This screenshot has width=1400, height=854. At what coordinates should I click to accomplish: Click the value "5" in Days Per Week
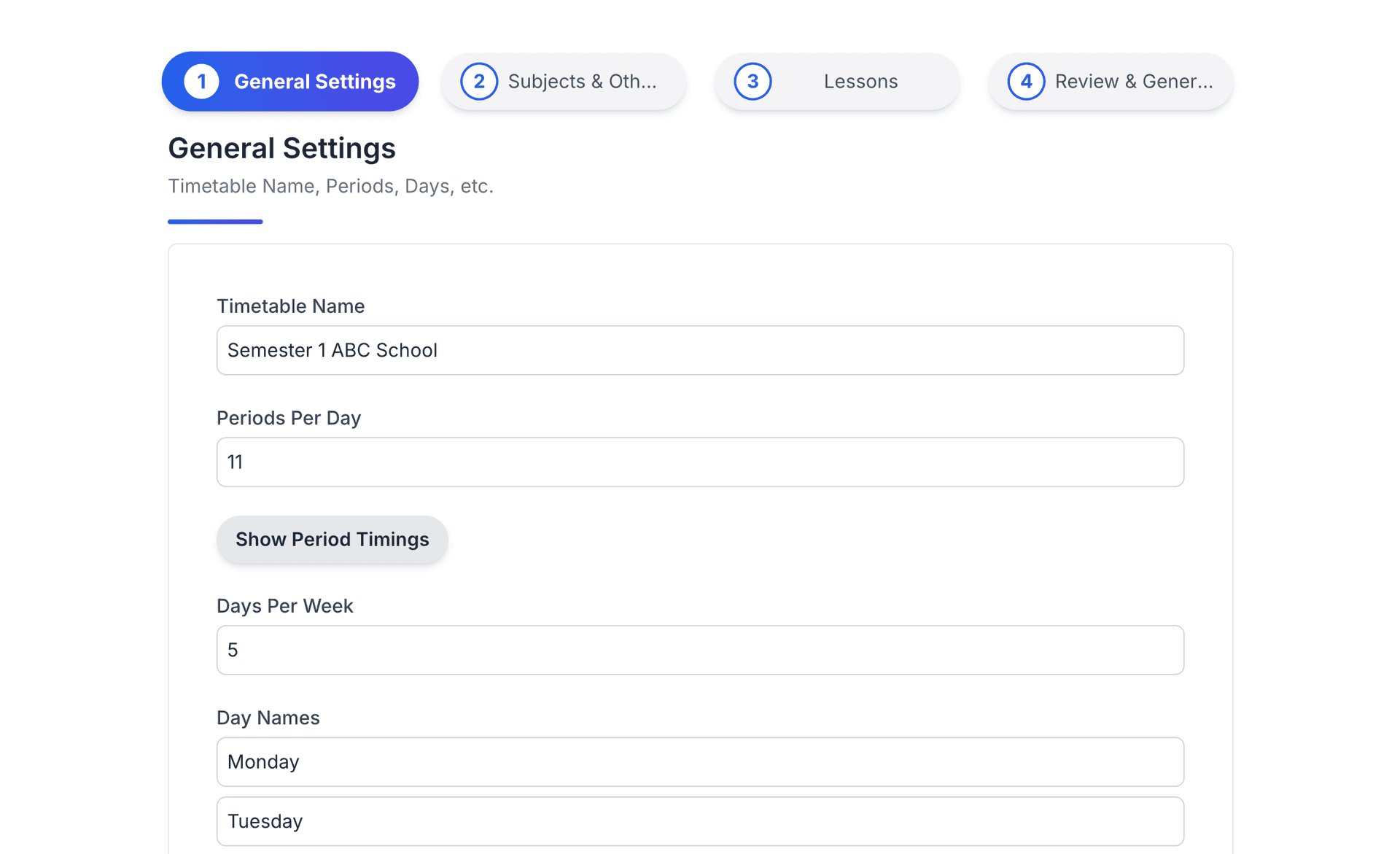(233, 650)
